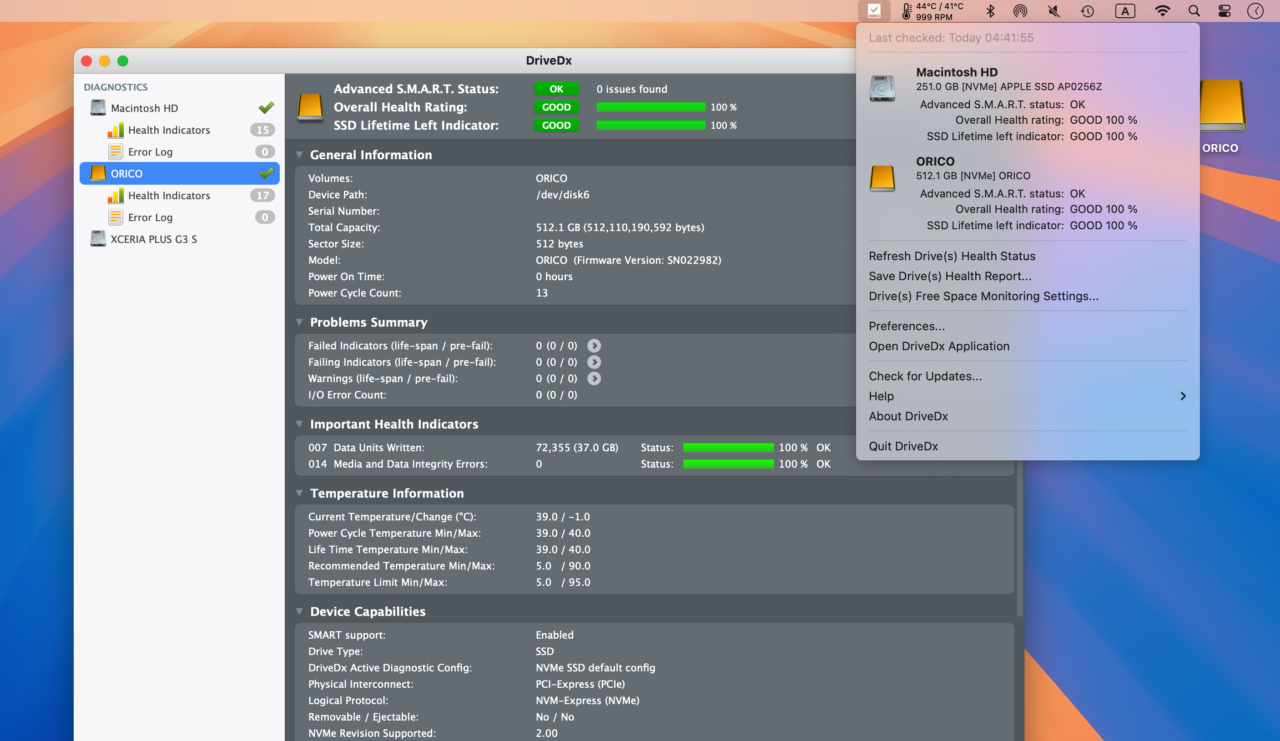This screenshot has width=1280, height=741.
Task: Open the Help submenu arrow
Action: [1183, 396]
